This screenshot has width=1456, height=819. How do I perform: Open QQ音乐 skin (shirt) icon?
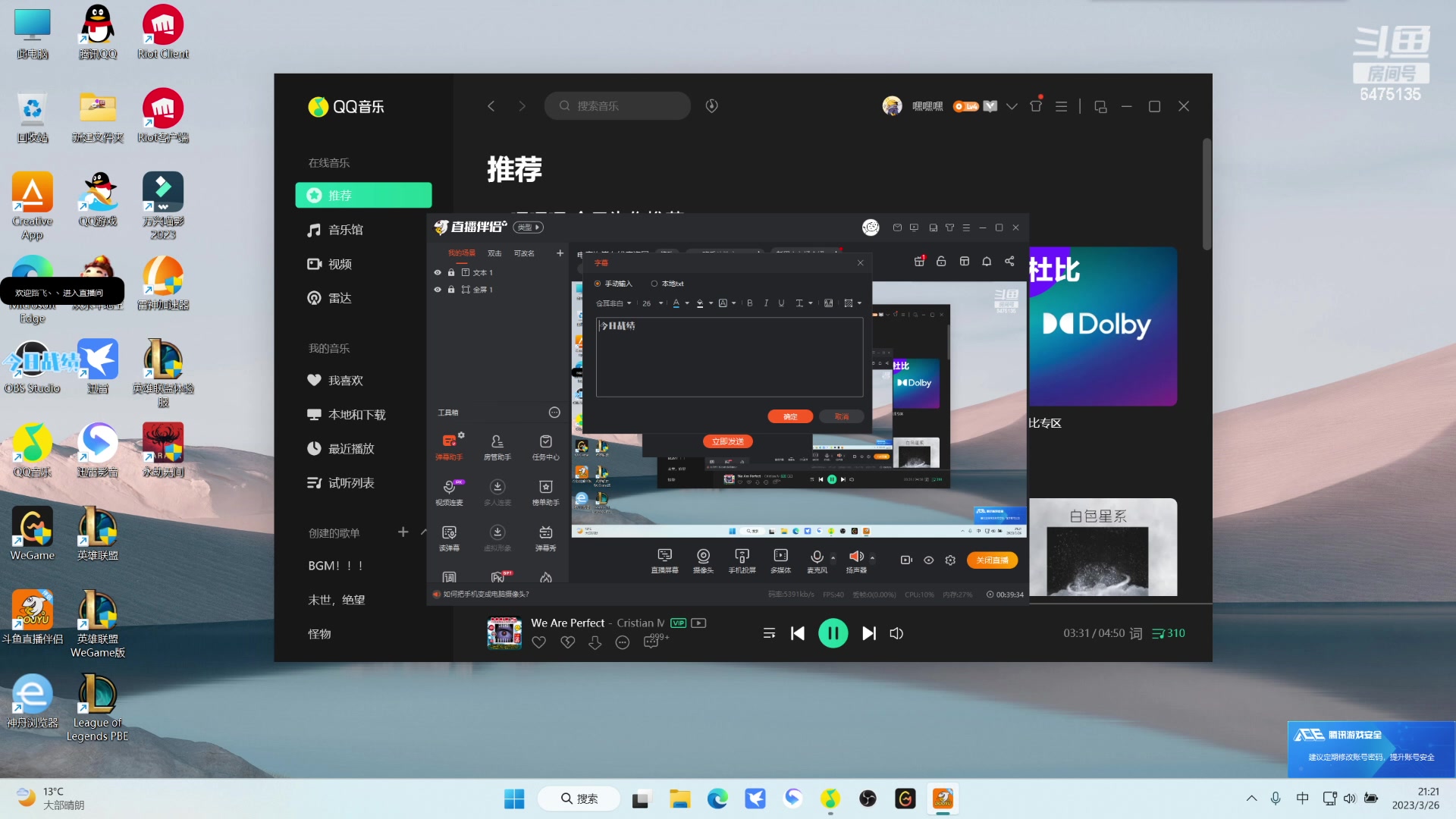(x=1036, y=106)
